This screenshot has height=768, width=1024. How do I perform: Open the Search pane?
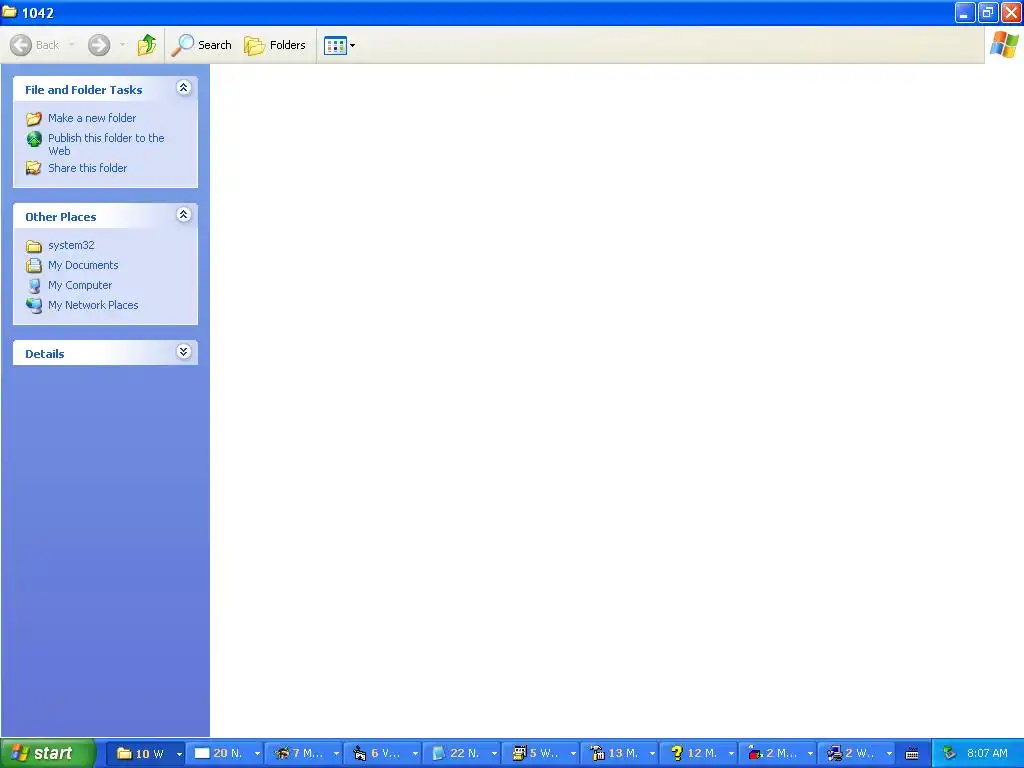[201, 45]
